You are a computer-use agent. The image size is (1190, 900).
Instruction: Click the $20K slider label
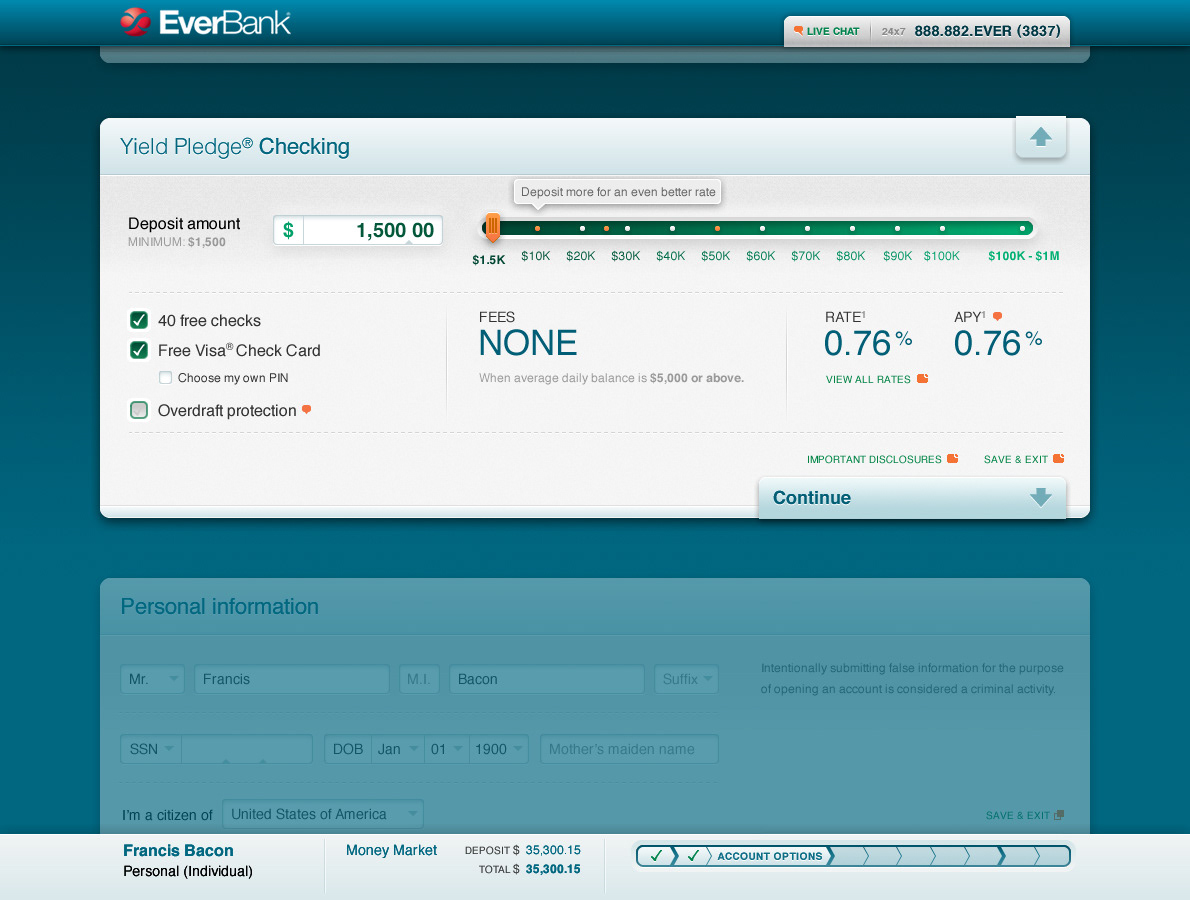[581, 256]
